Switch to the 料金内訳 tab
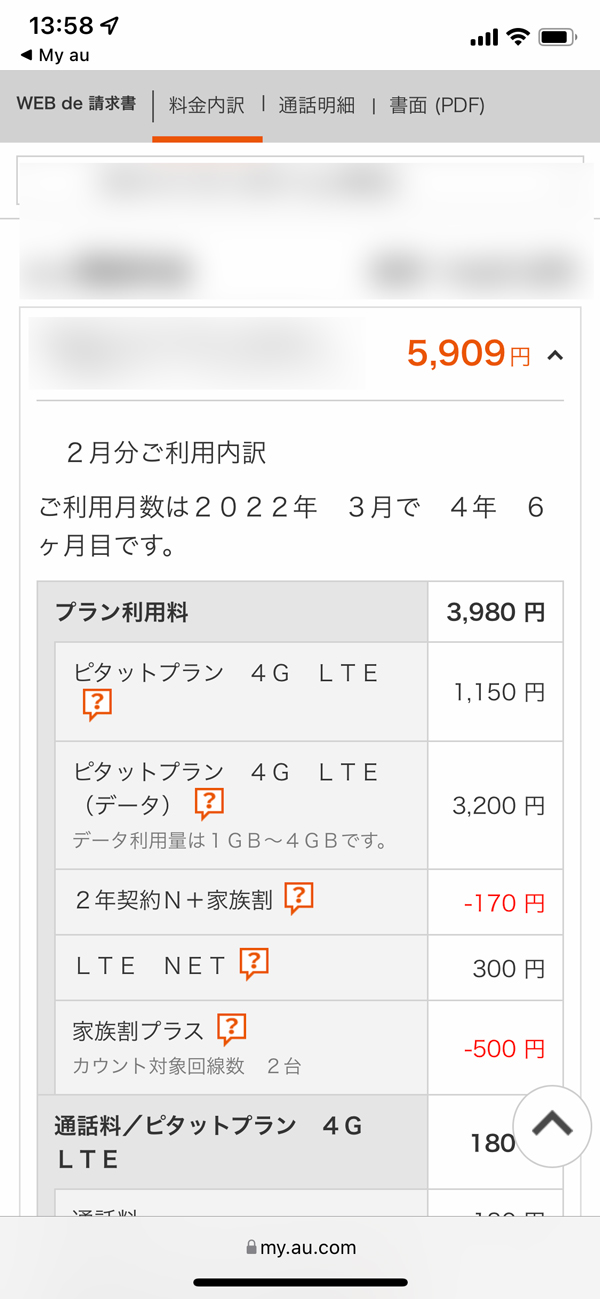600x1299 pixels. 207,106
